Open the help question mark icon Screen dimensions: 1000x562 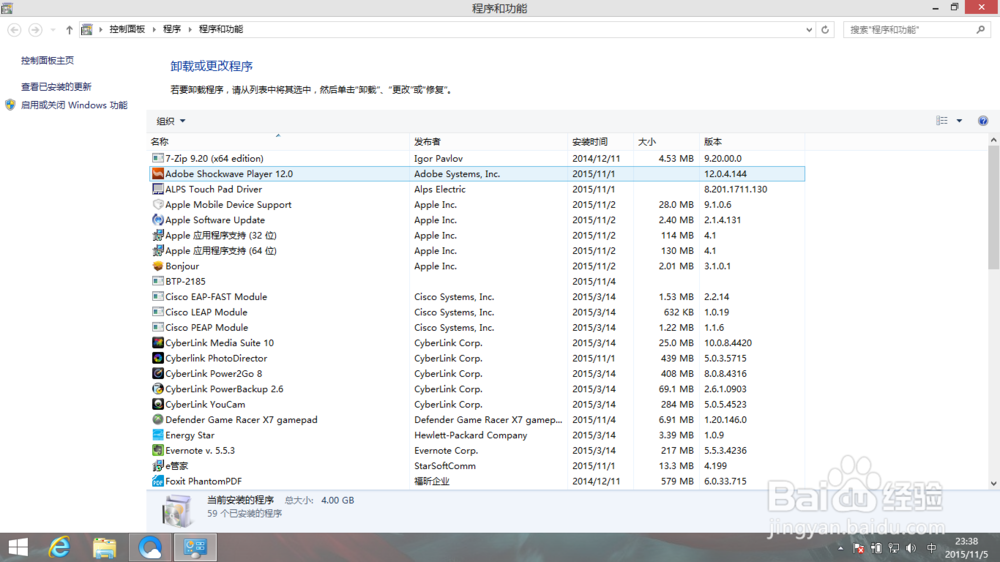point(983,121)
